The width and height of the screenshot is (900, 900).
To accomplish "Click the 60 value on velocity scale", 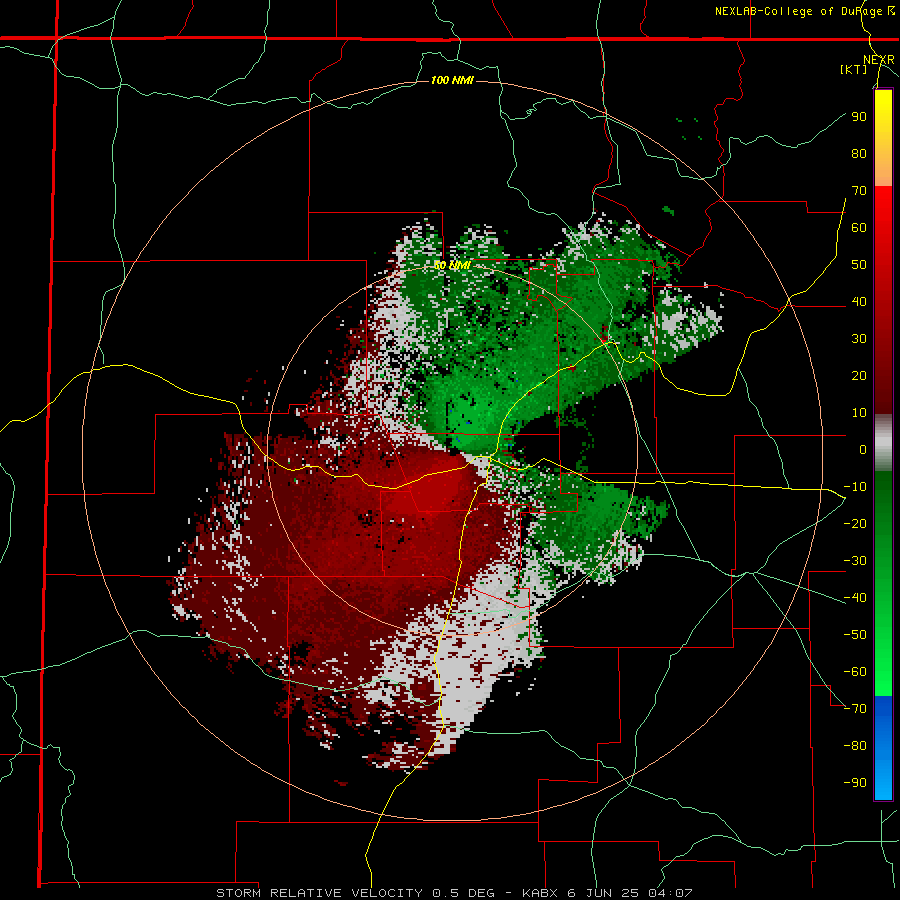I will click(859, 227).
